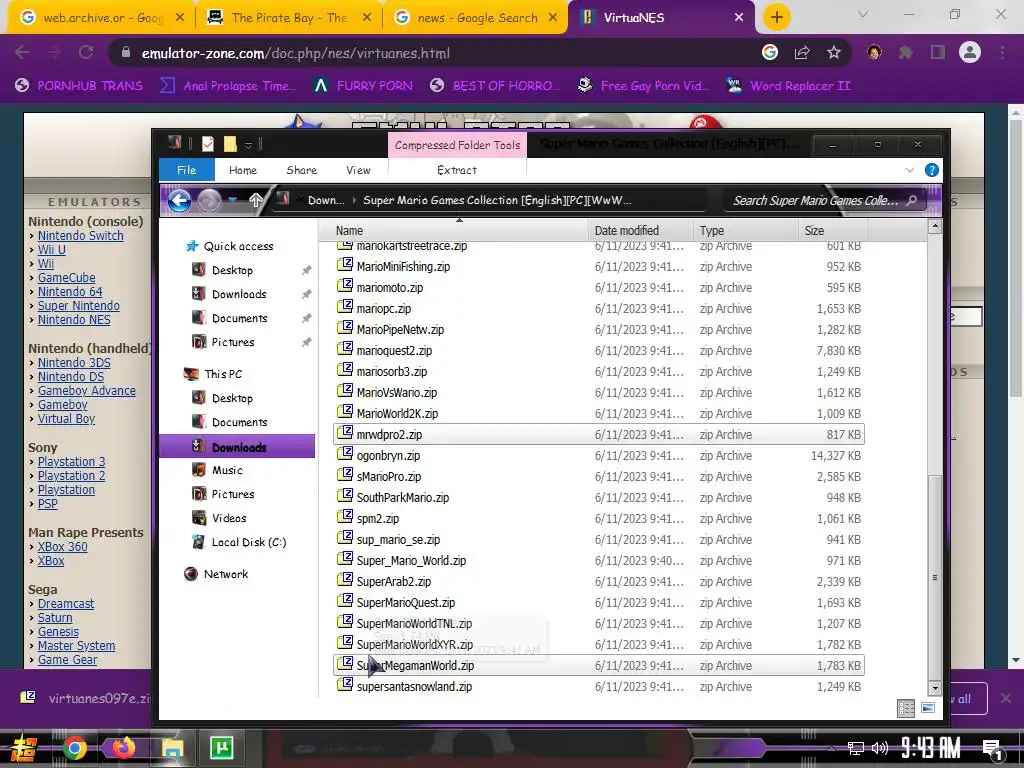Image resolution: width=1024 pixels, height=768 pixels.
Task: Click the volume speaker tray icon
Action: point(880,748)
